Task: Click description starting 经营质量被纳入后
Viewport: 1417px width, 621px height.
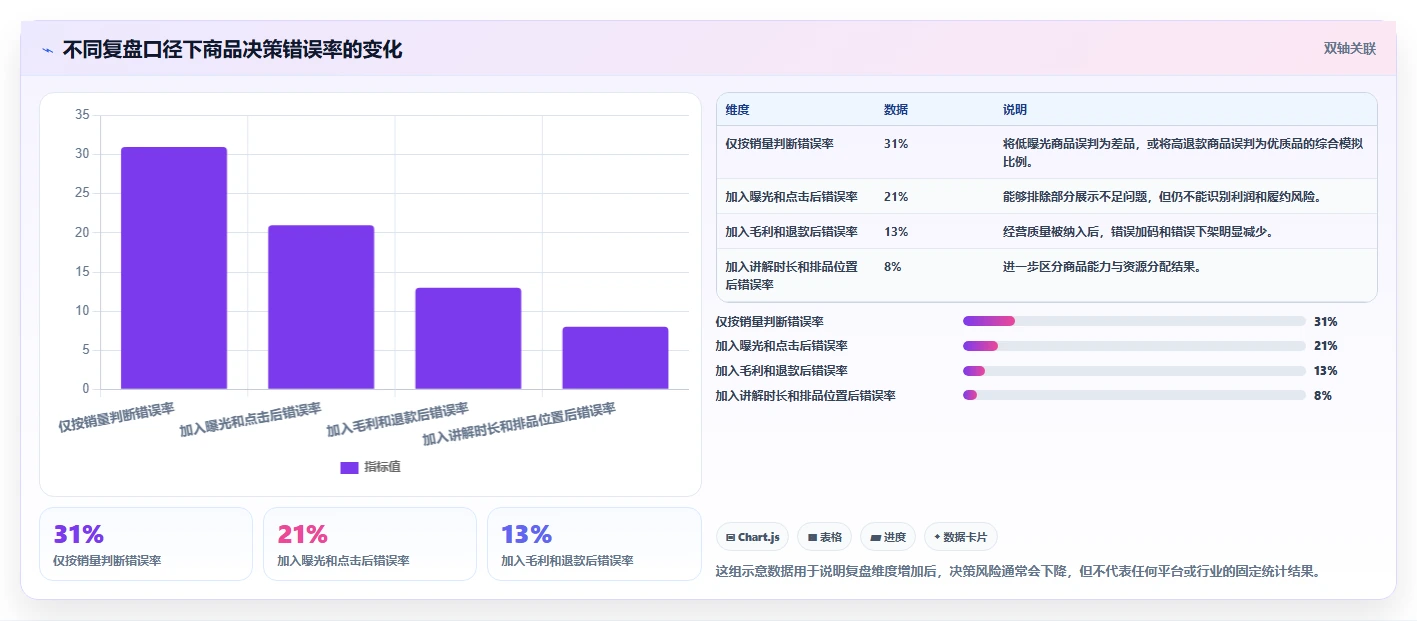Action: pyautogui.click(x=1137, y=232)
